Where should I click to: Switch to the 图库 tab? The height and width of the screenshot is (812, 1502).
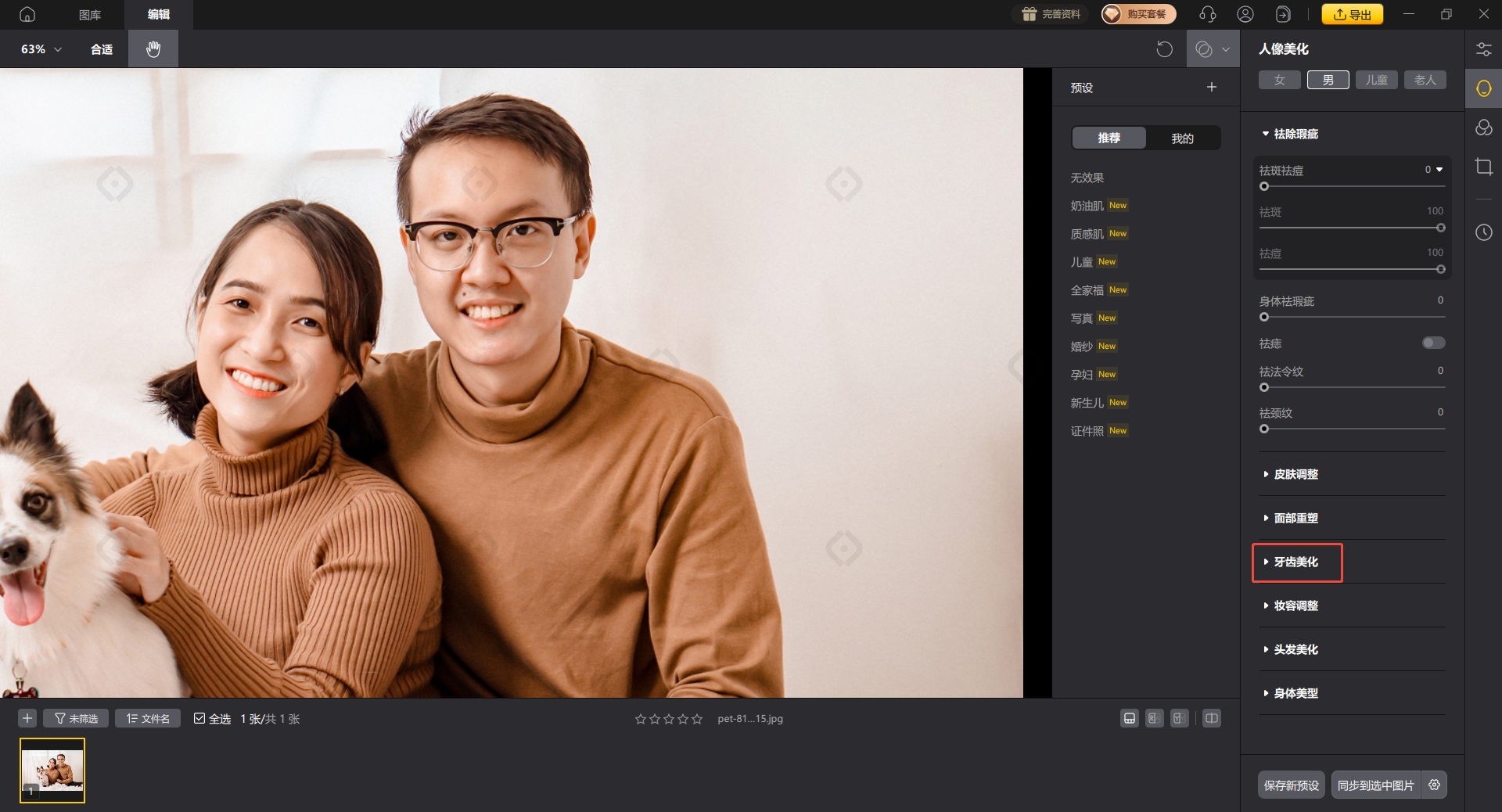[90, 14]
